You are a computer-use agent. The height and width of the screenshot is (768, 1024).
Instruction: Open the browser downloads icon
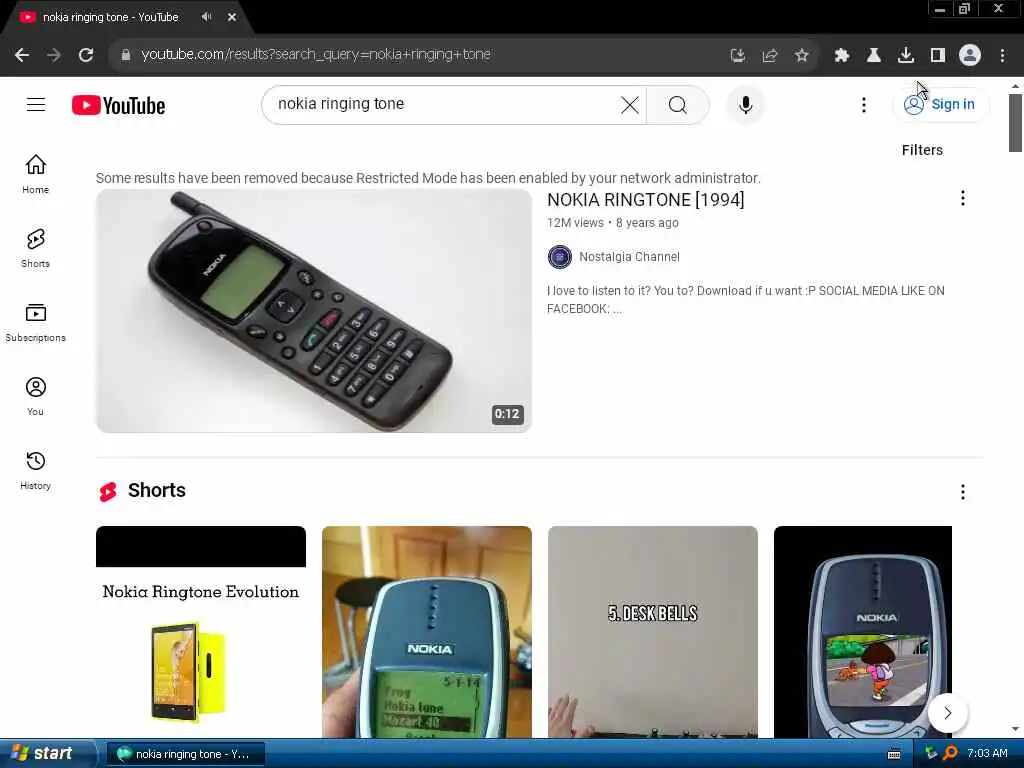[x=905, y=56]
